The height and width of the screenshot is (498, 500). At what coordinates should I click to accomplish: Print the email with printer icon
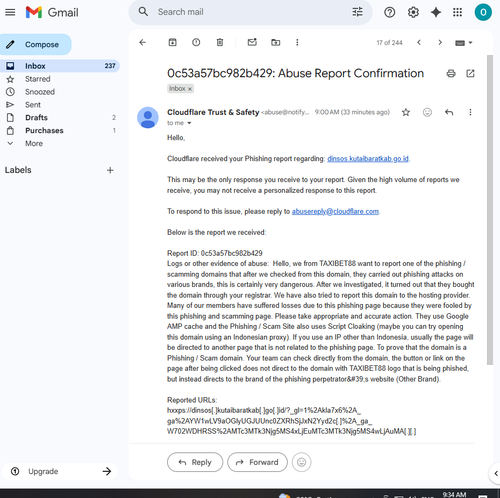pyautogui.click(x=451, y=73)
